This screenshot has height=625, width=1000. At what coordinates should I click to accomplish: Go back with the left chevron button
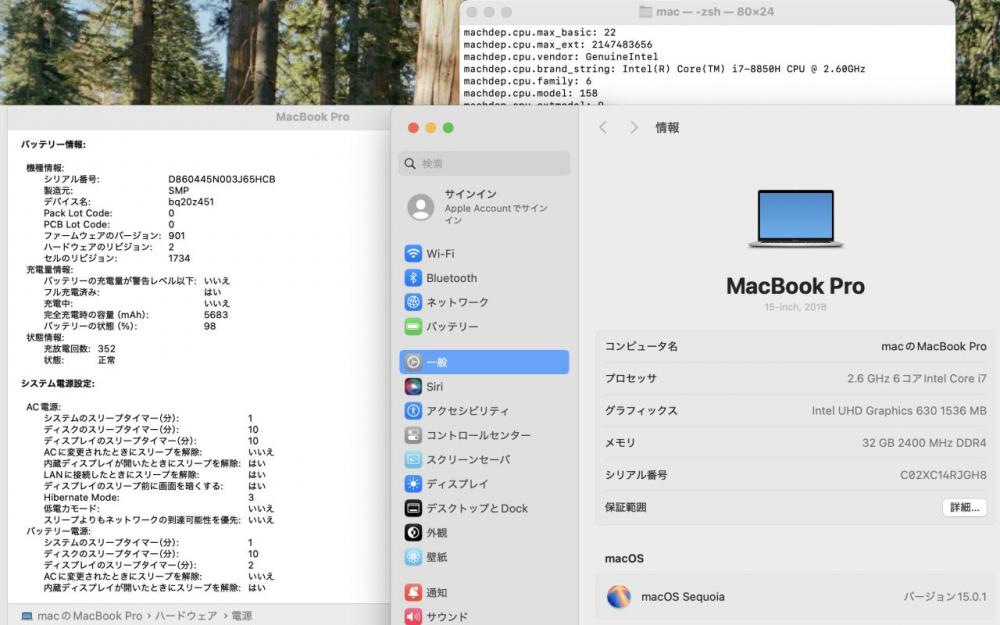click(x=603, y=128)
